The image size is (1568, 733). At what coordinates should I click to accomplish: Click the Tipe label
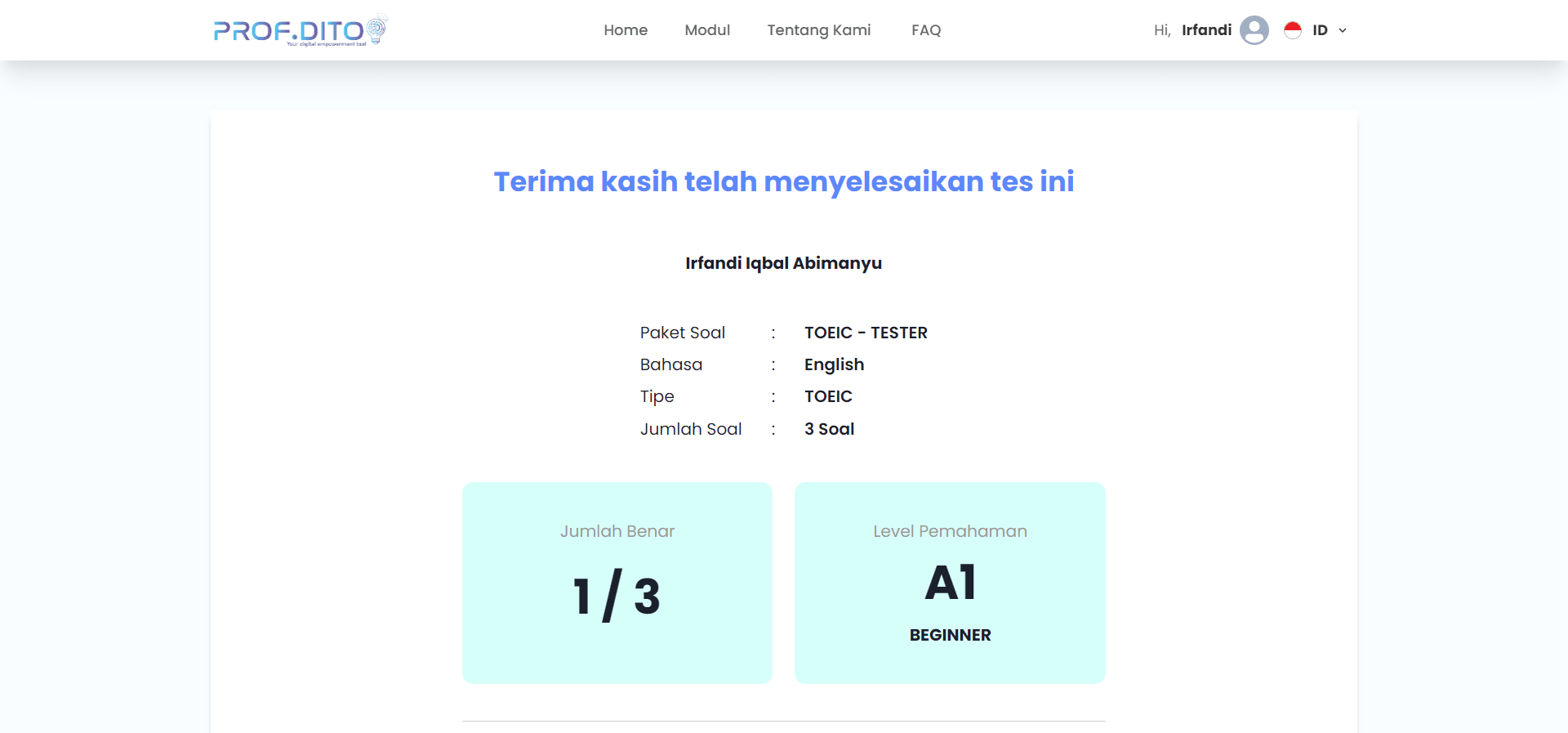(657, 397)
